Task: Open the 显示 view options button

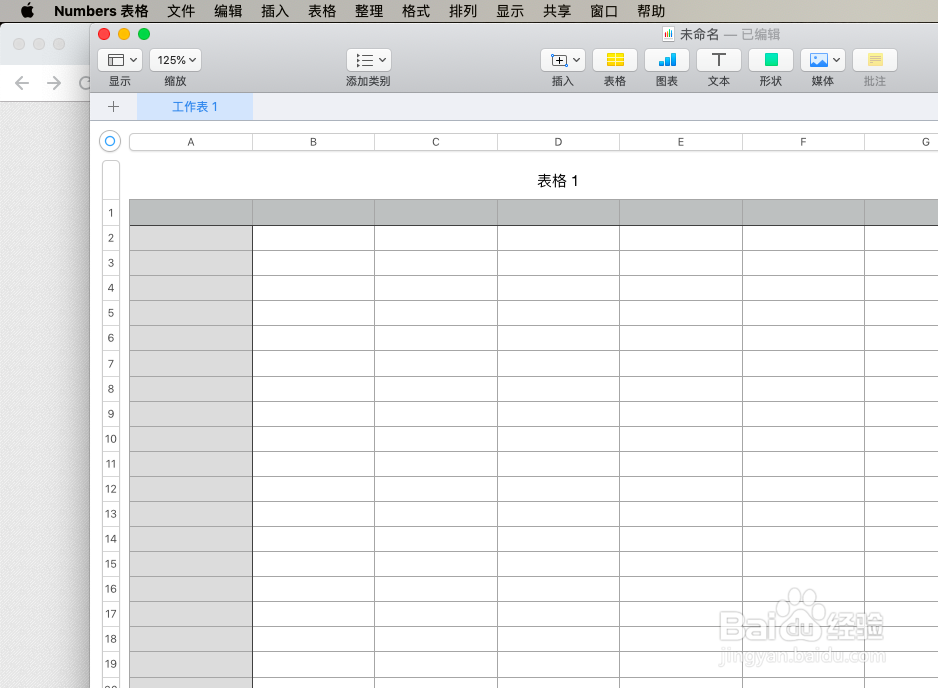Action: [120, 60]
